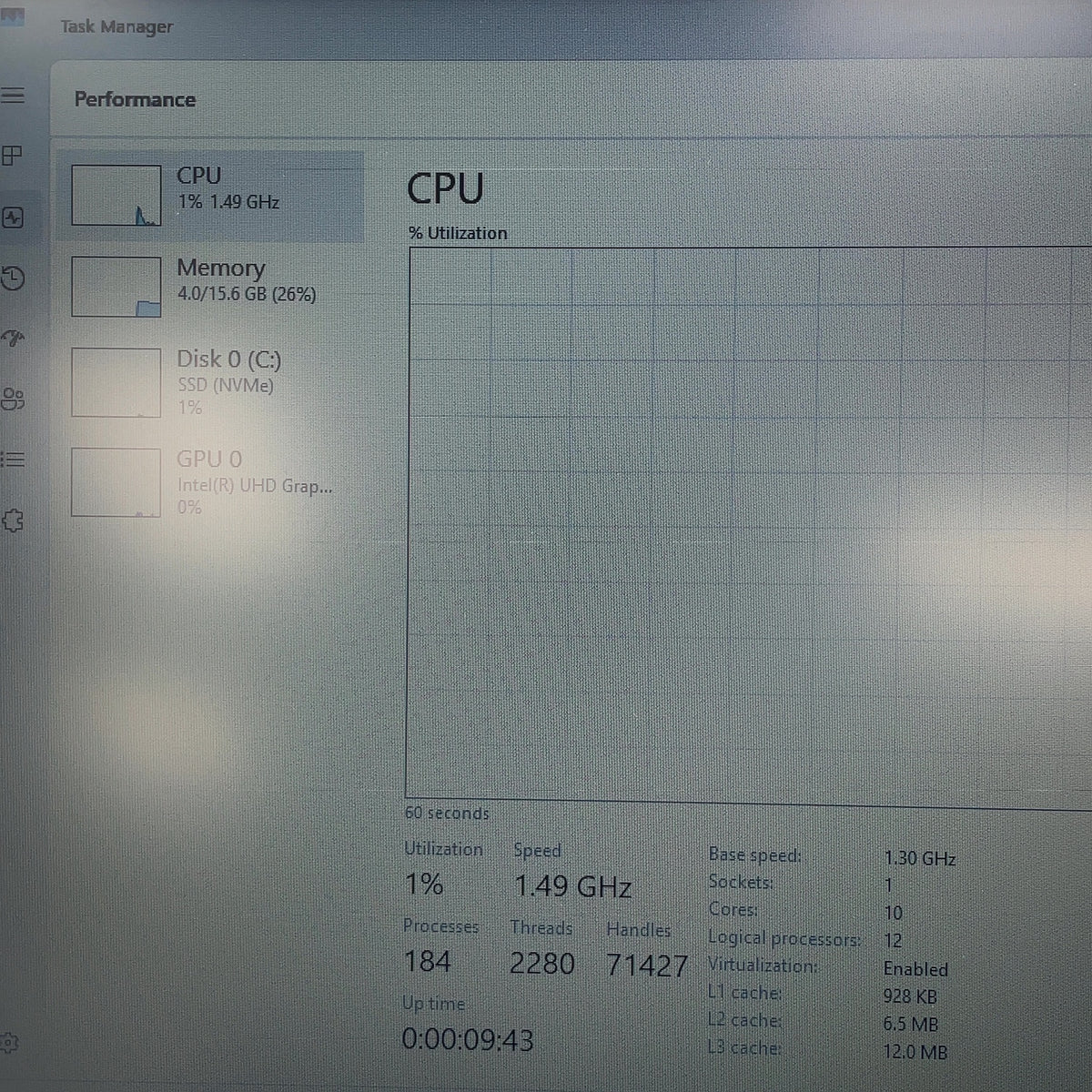The width and height of the screenshot is (1092, 1092).
Task: Select the Memory mini graph thumbnail
Action: click(116, 287)
